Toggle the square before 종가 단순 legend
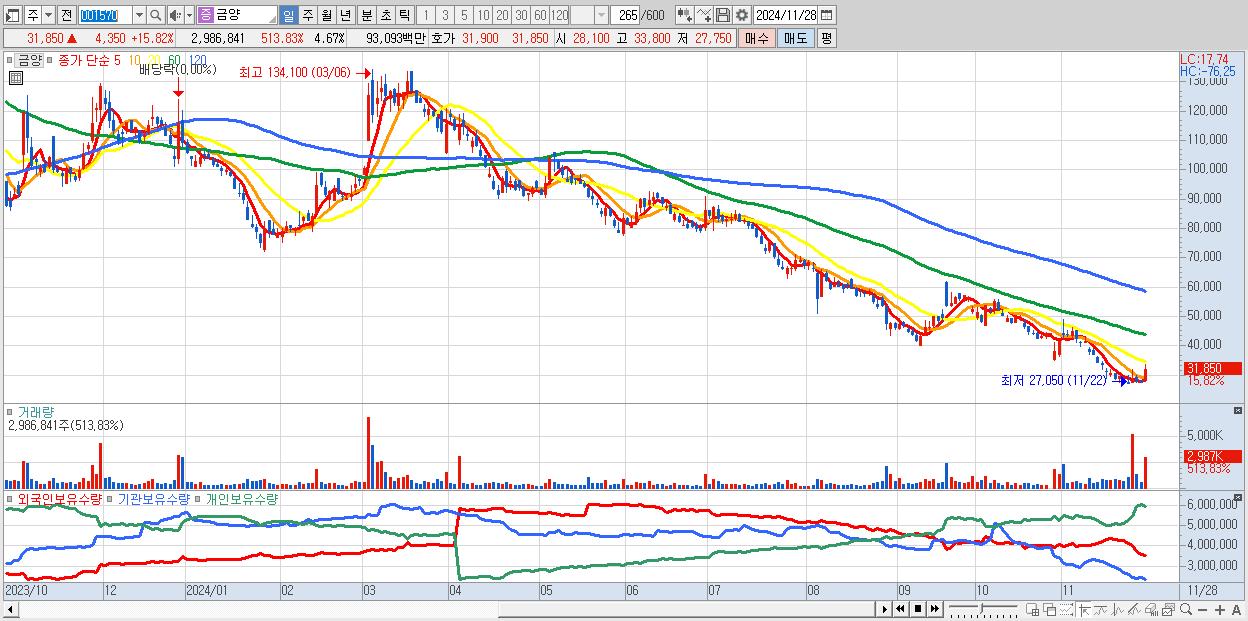Screen dimensions: 1248x621 [x=50, y=60]
